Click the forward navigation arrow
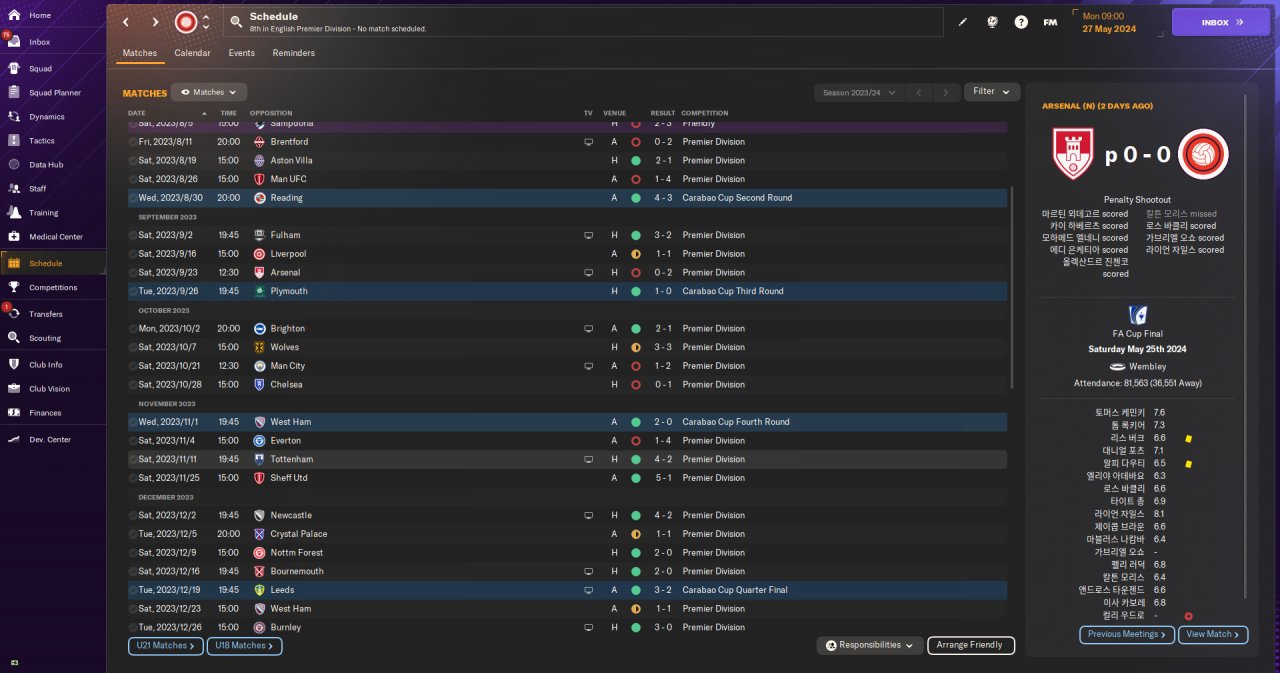The image size is (1280, 673). tap(155, 22)
